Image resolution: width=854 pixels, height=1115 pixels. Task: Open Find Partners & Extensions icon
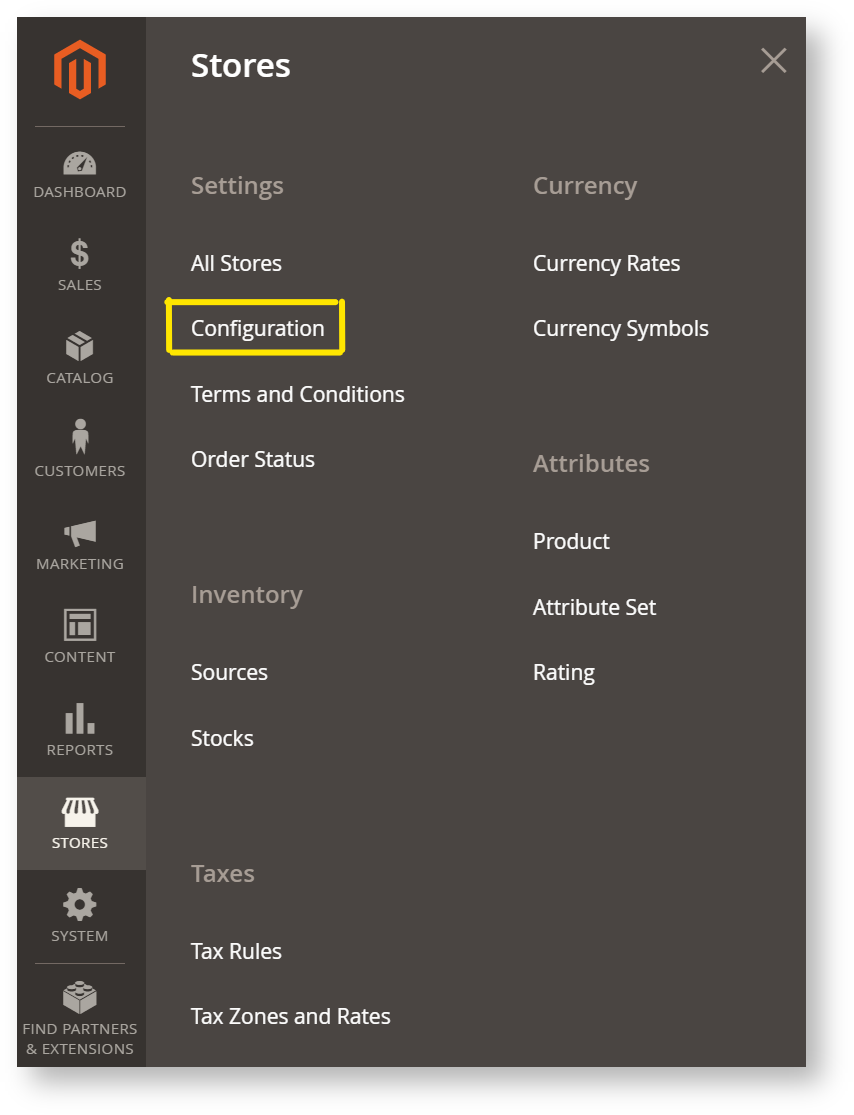80,996
